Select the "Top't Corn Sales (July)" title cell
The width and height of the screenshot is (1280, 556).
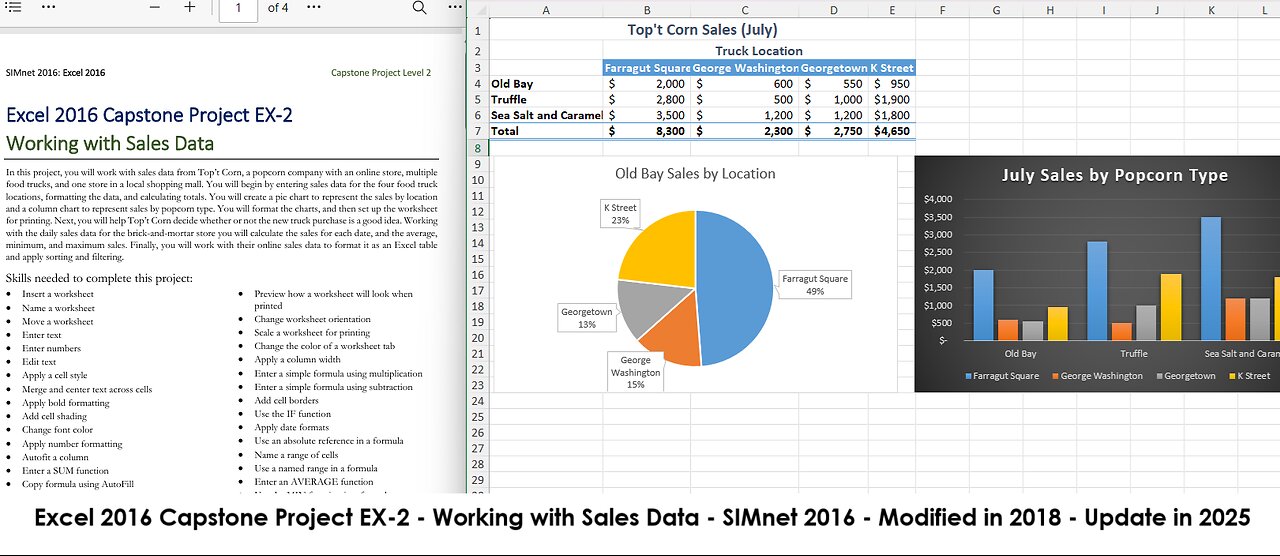(x=702, y=30)
